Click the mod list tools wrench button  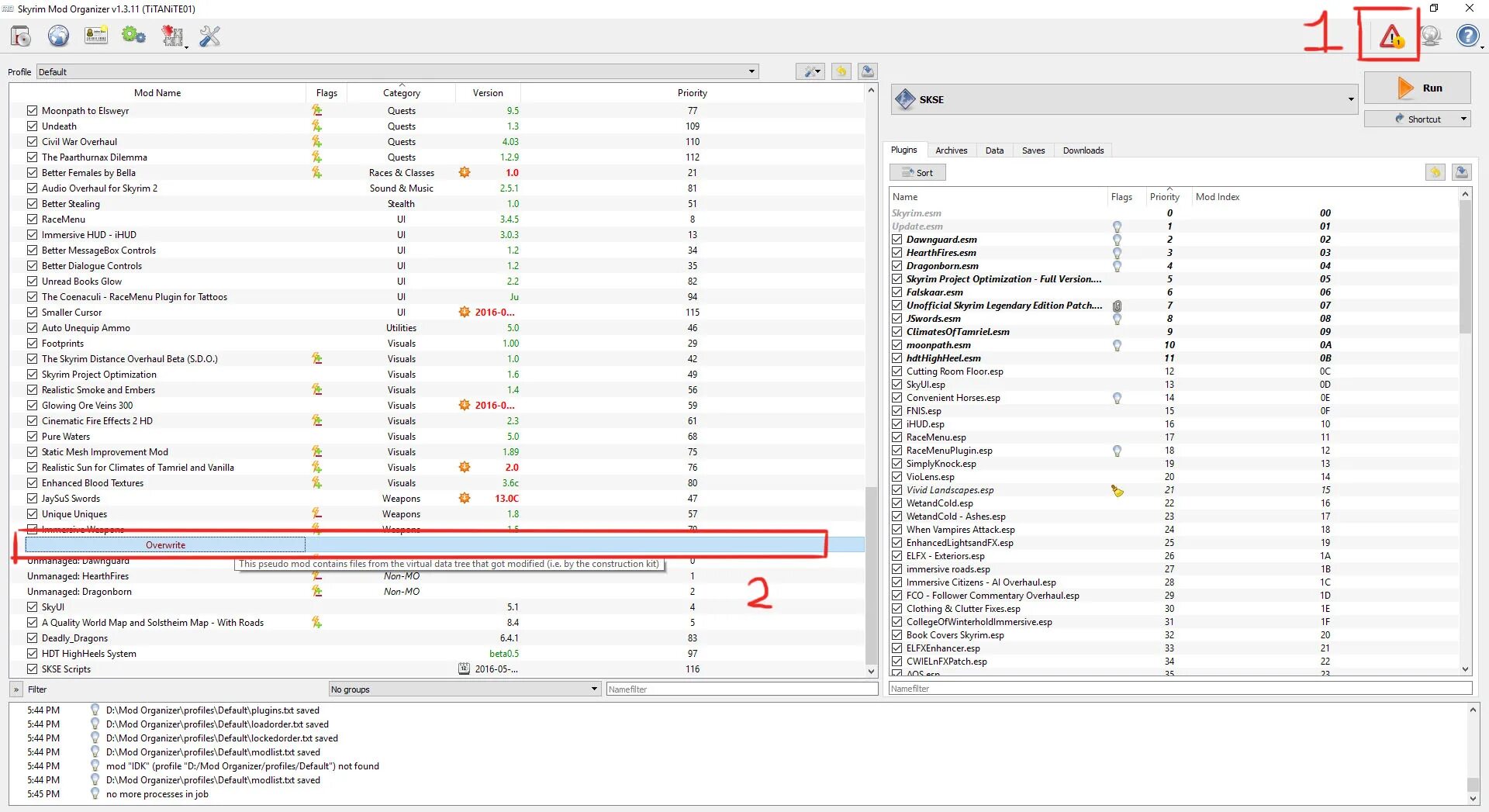click(810, 71)
